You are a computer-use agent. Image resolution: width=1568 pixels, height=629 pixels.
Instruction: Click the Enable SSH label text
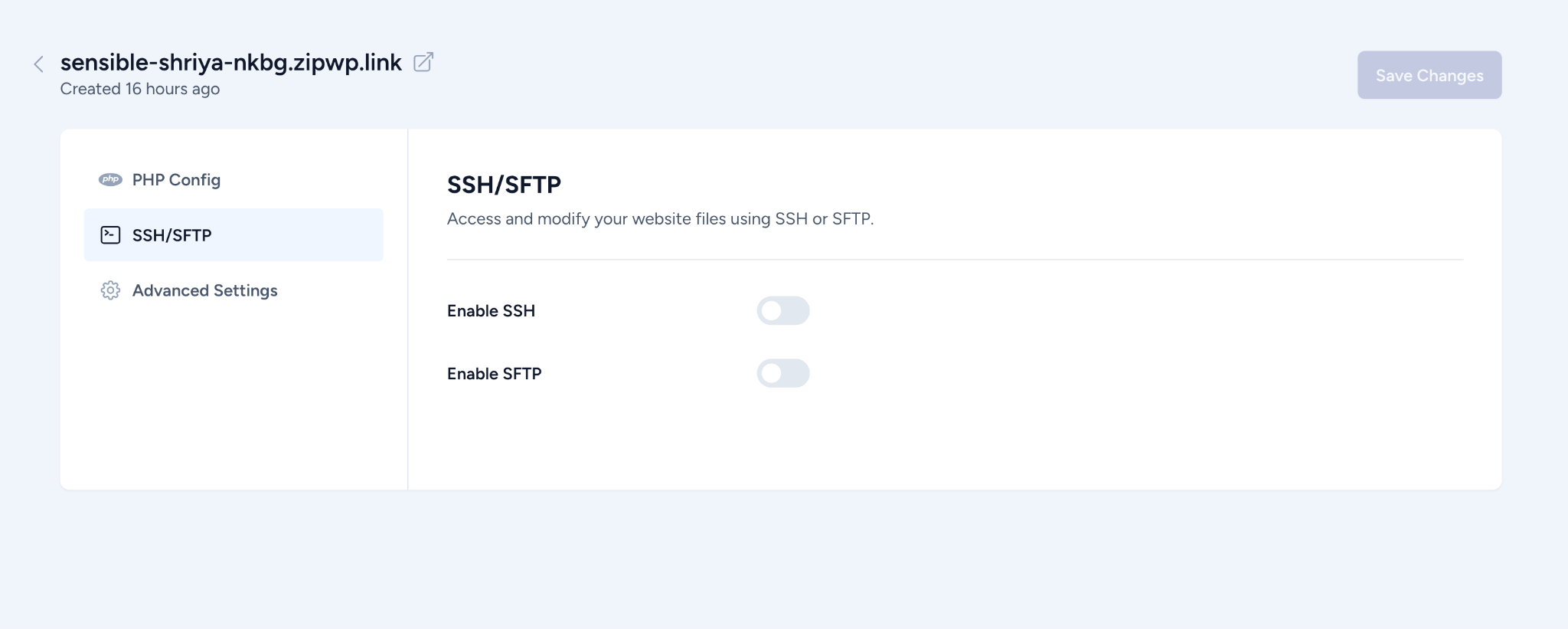[x=491, y=310]
